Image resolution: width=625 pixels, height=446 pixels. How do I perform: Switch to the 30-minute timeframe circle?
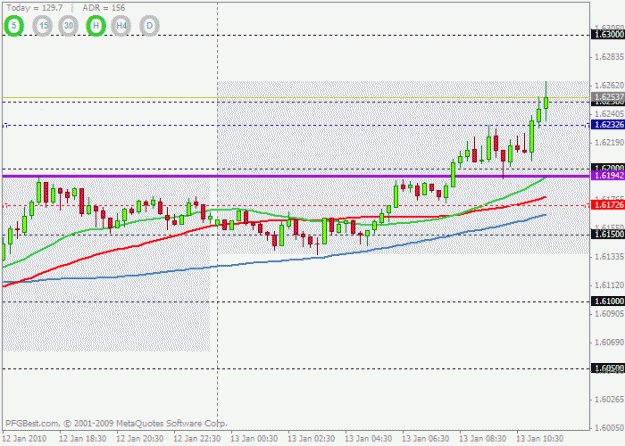[x=69, y=26]
